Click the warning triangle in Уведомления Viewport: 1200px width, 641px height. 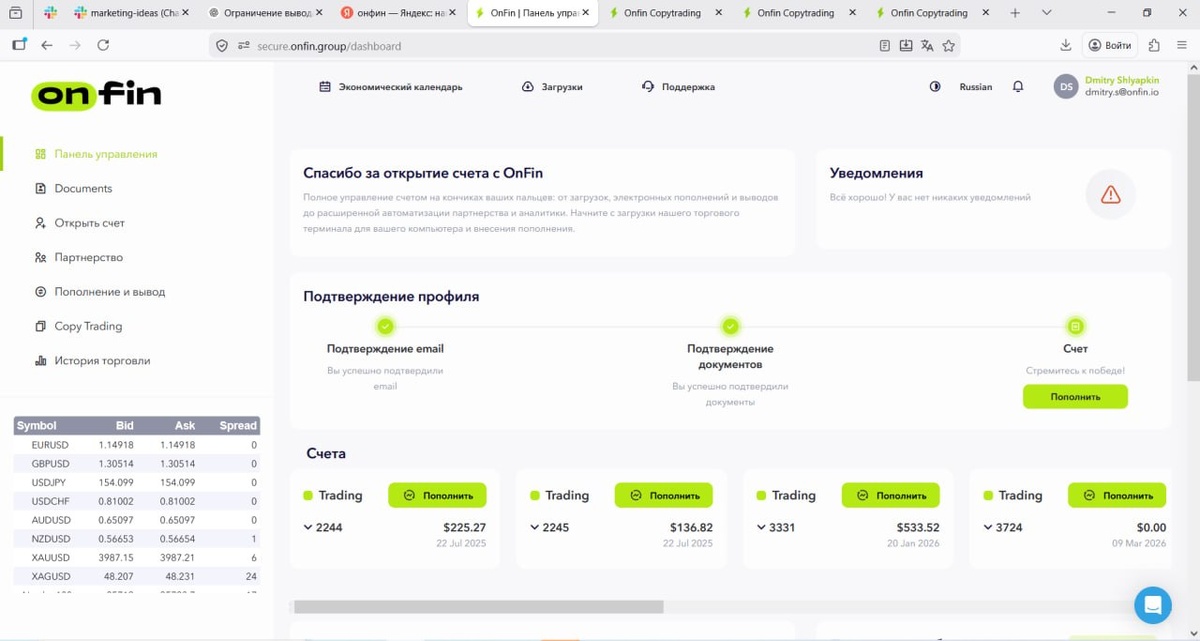coord(1110,195)
